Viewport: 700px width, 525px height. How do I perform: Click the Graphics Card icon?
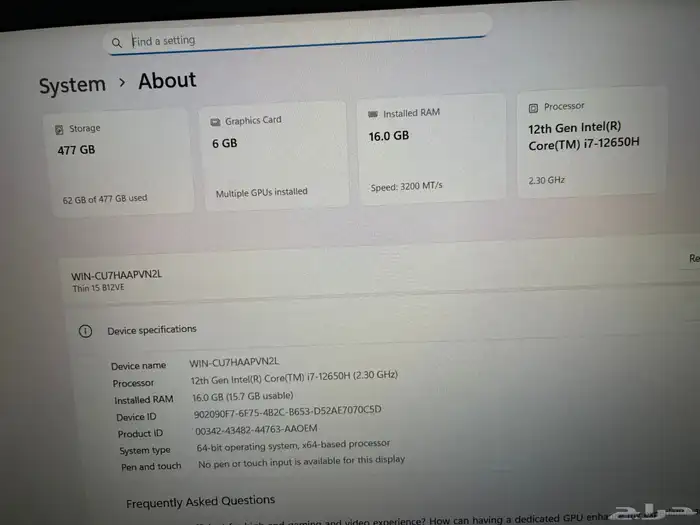(215, 122)
